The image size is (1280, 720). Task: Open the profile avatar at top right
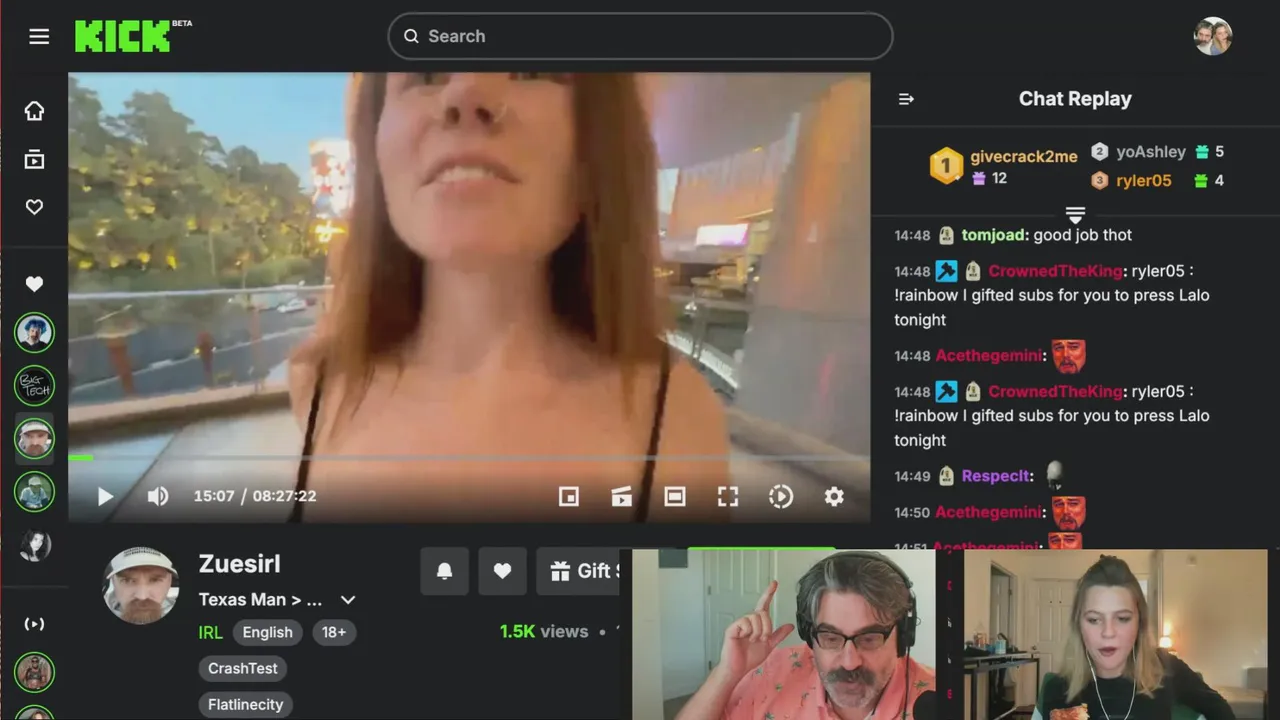1213,36
